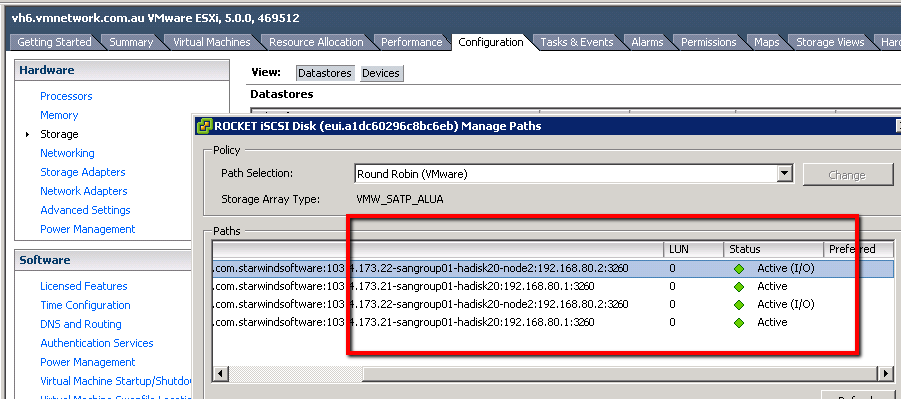Sort paths by Status column header
901x399 pixels.
[x=773, y=249]
